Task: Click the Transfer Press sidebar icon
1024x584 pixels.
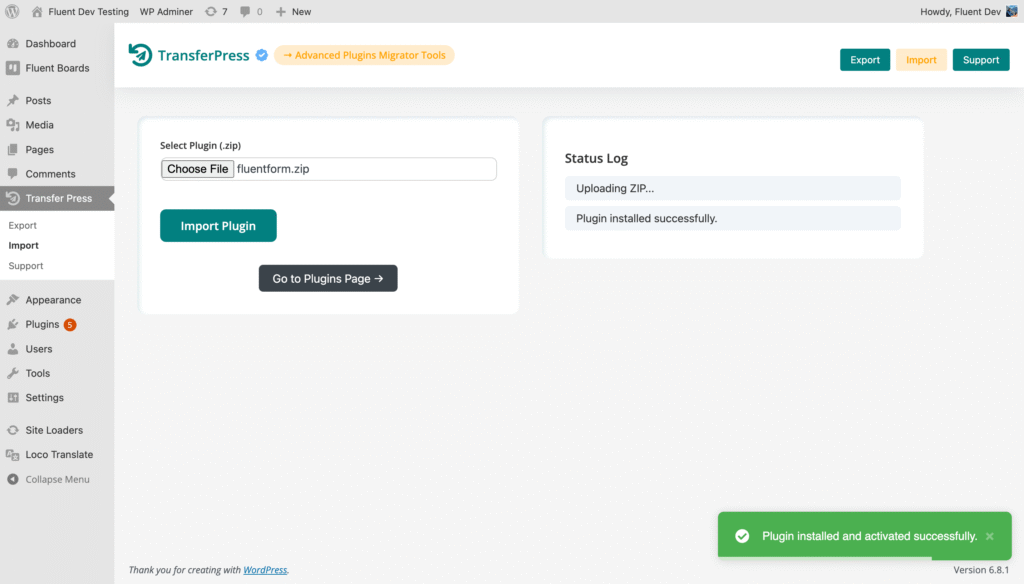Action: coord(13,198)
